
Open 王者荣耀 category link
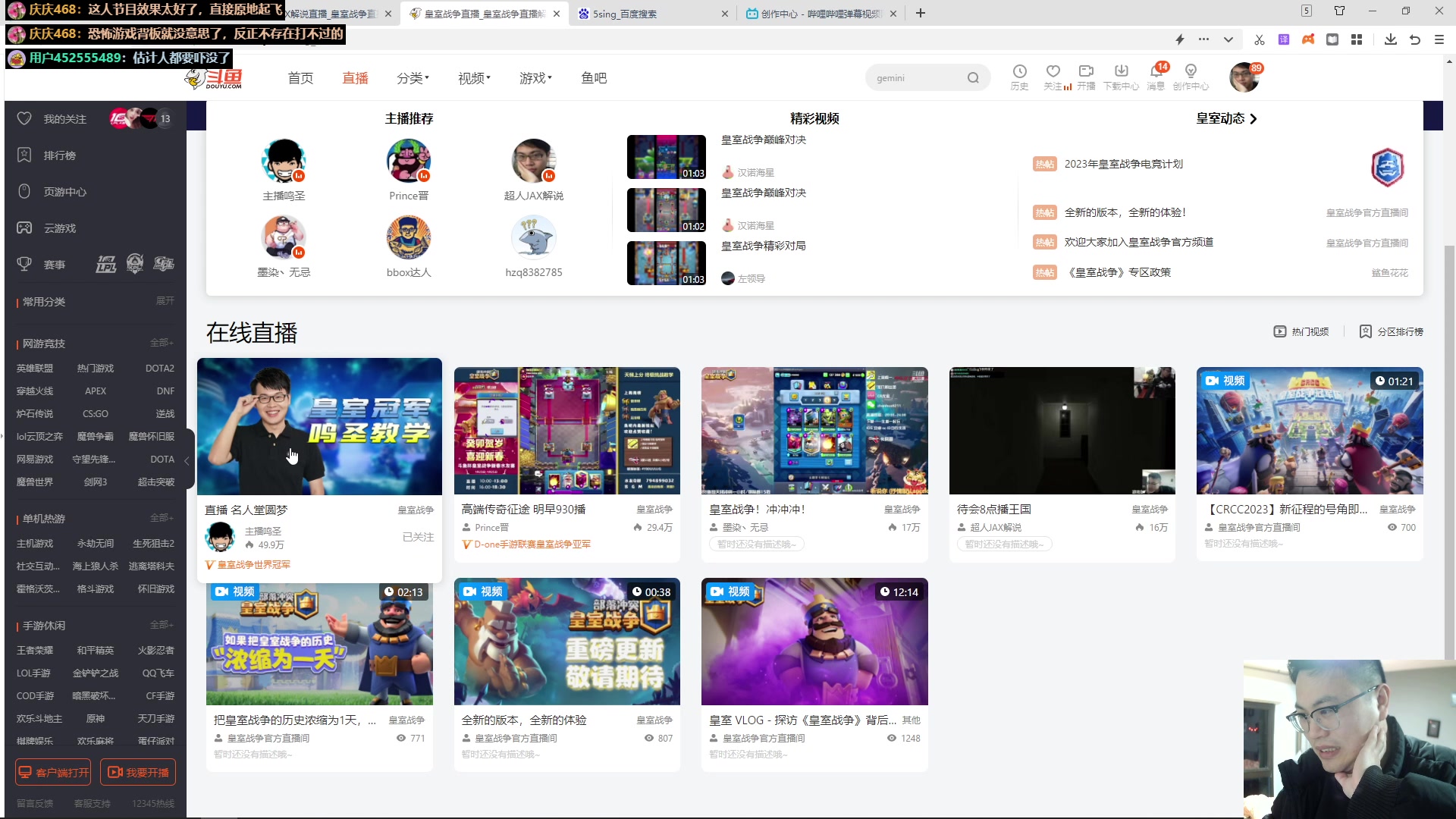[x=35, y=651]
